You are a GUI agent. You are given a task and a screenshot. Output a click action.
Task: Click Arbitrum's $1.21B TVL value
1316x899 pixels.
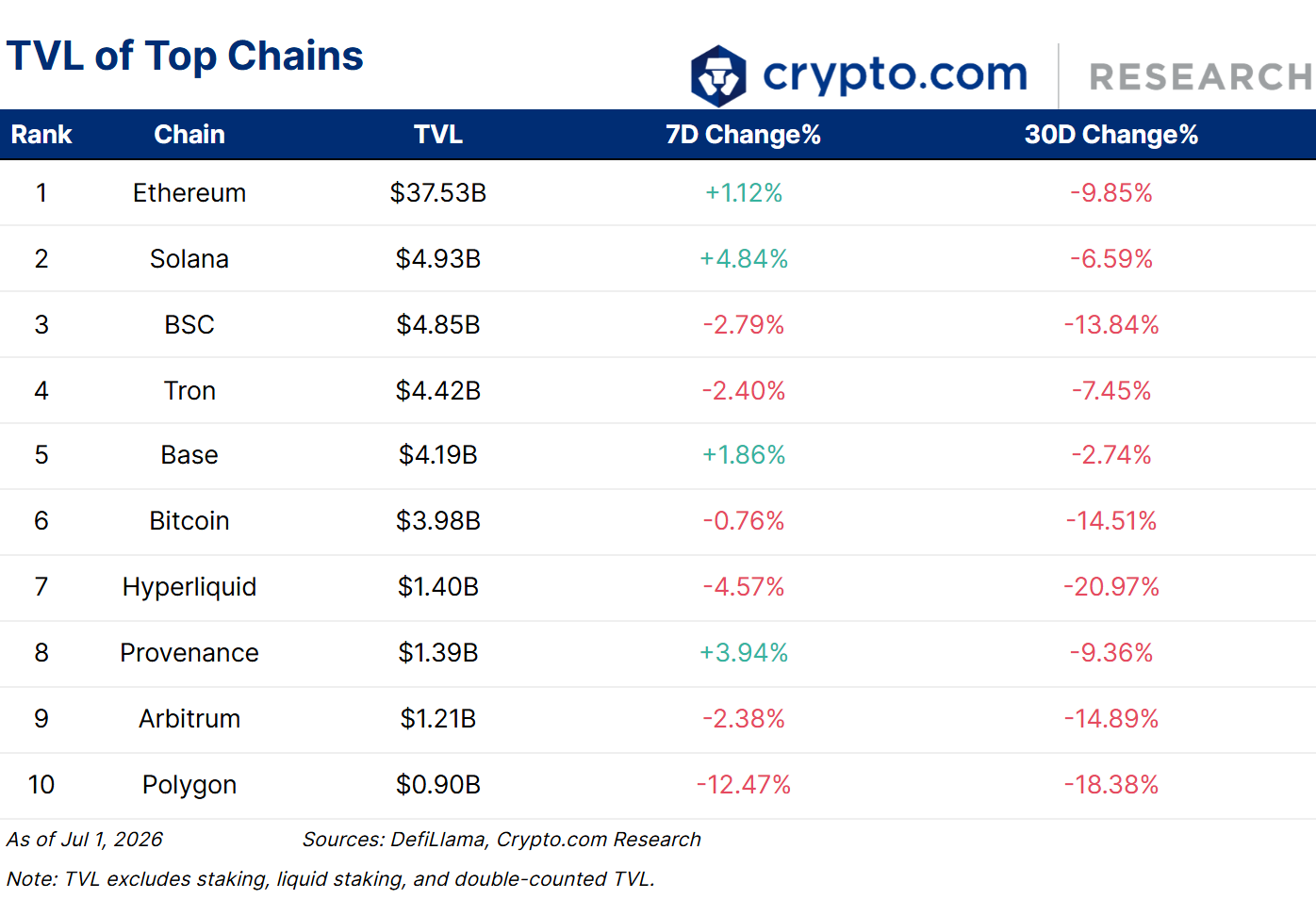[x=438, y=719]
